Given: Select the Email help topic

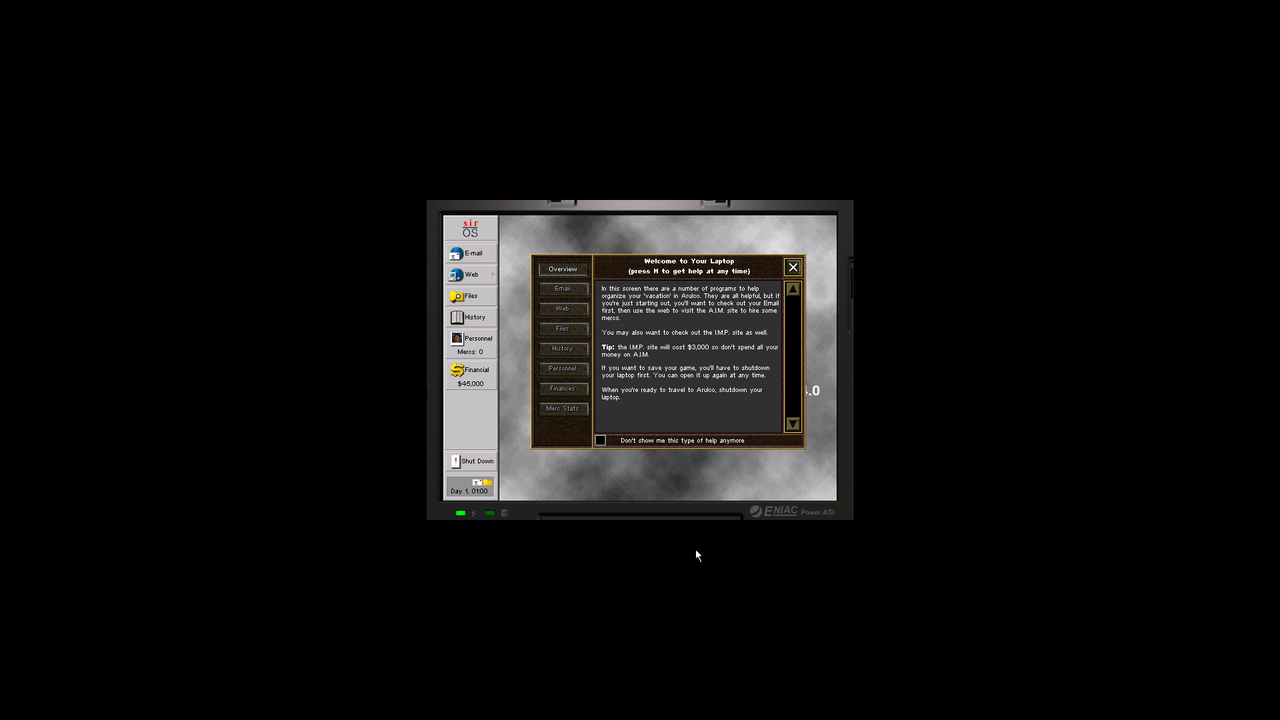Looking at the screenshot, I should (563, 289).
